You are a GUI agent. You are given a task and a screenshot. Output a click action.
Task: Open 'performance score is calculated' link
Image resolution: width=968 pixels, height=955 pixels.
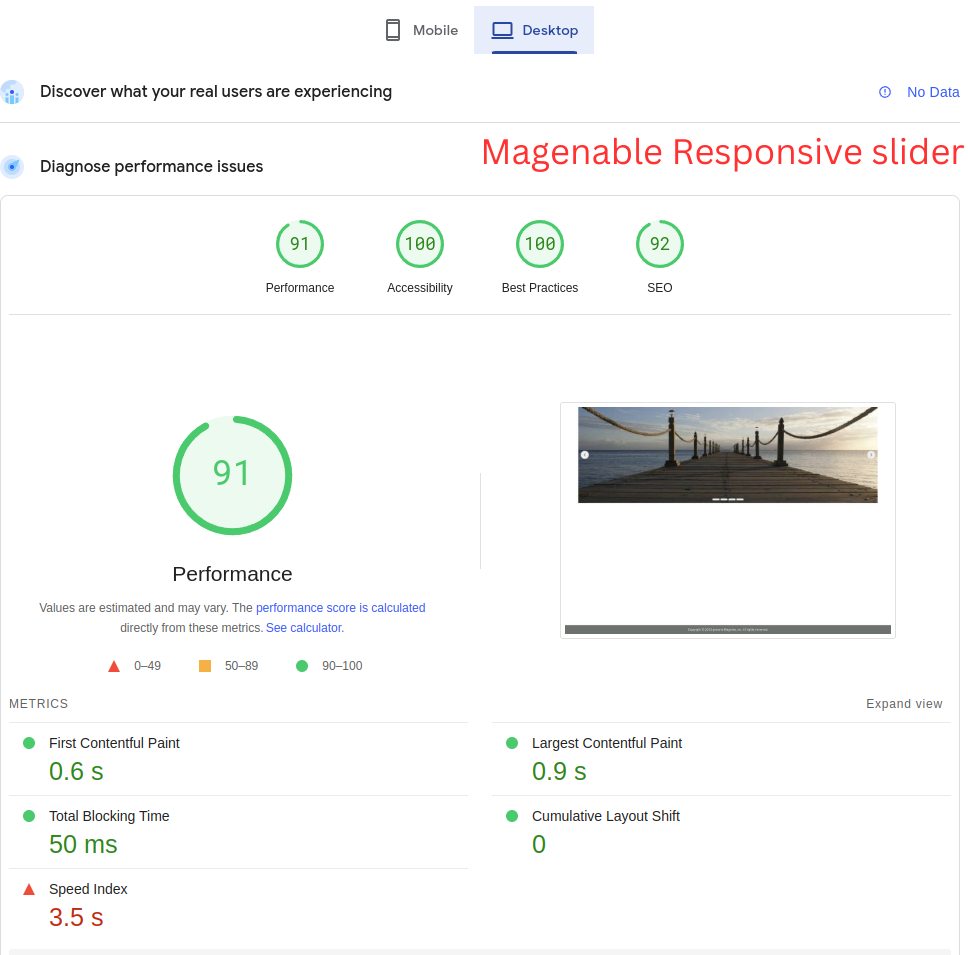341,607
